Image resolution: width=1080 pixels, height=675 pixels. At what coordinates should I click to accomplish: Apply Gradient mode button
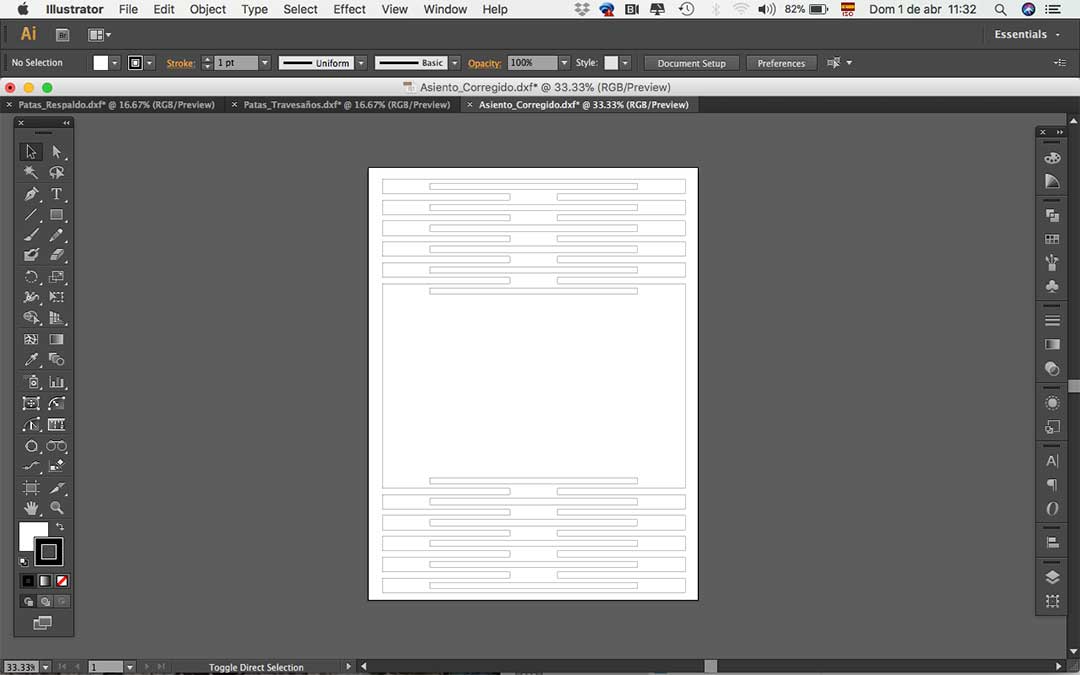(x=45, y=581)
